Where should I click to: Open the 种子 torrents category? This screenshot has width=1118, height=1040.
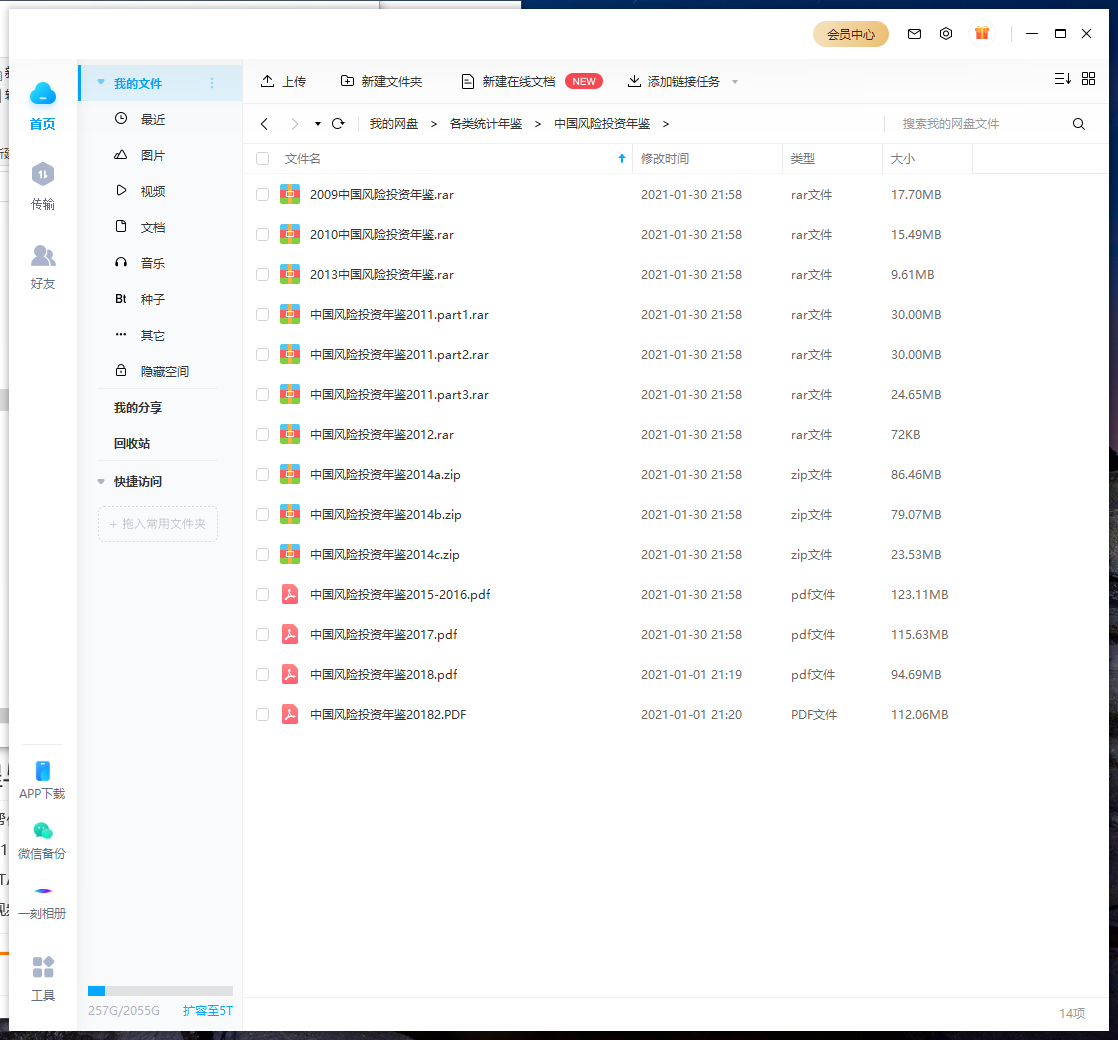tap(140, 299)
